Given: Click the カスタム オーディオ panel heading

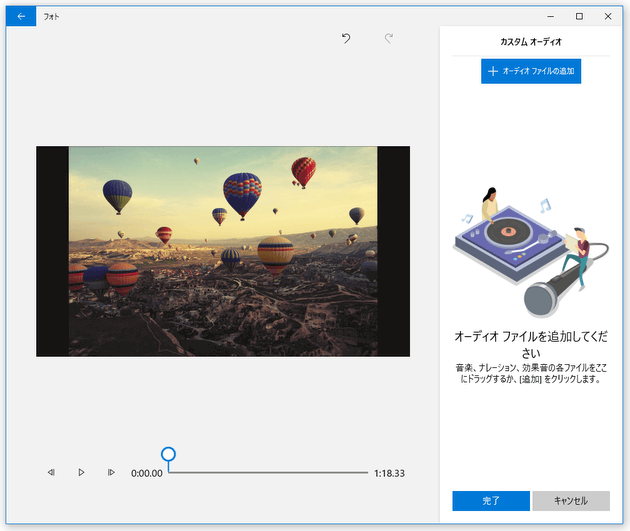Looking at the screenshot, I should [530, 42].
